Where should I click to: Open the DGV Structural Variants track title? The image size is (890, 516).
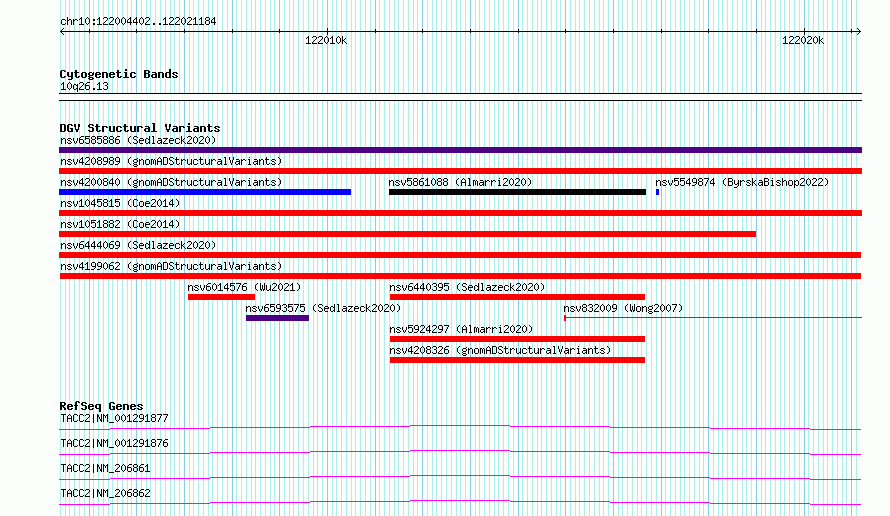tap(140, 128)
